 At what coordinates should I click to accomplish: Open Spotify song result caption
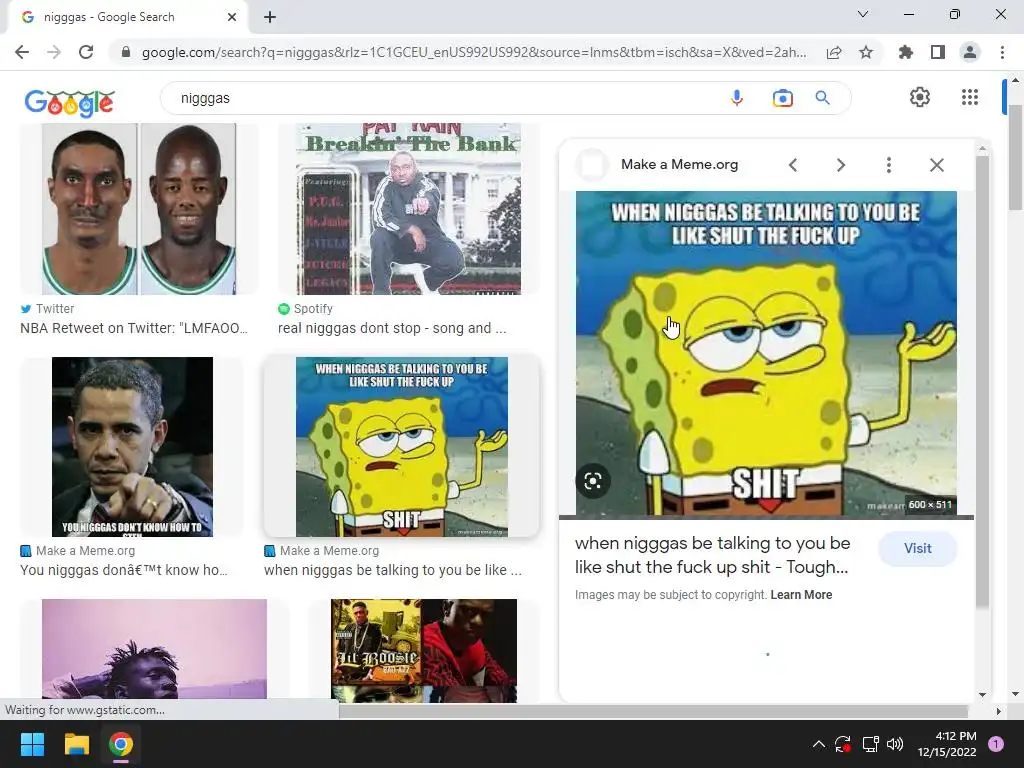click(x=392, y=328)
